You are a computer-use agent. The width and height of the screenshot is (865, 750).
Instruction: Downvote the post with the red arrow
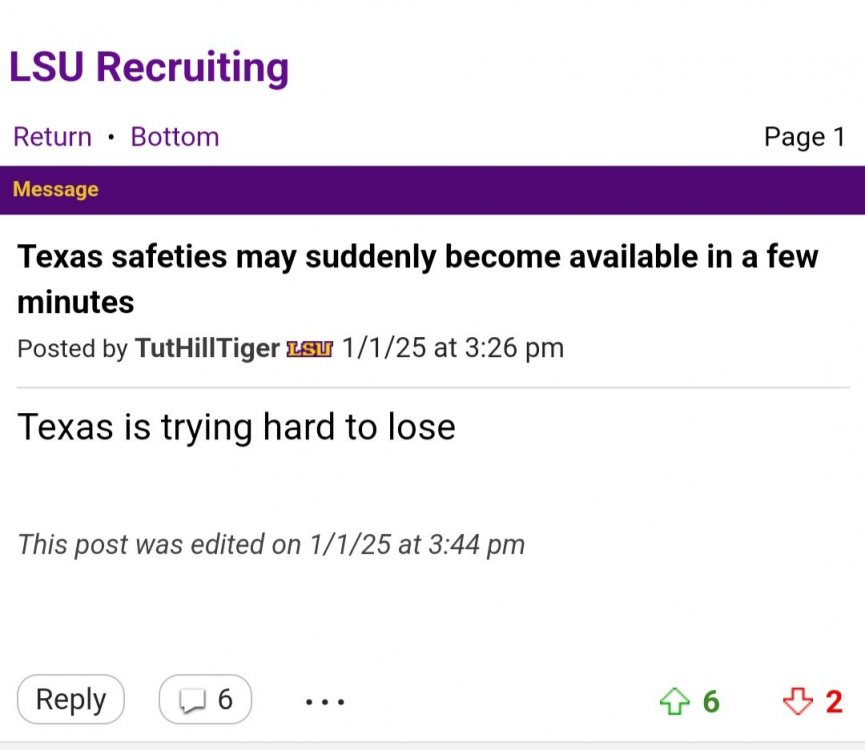tap(797, 700)
